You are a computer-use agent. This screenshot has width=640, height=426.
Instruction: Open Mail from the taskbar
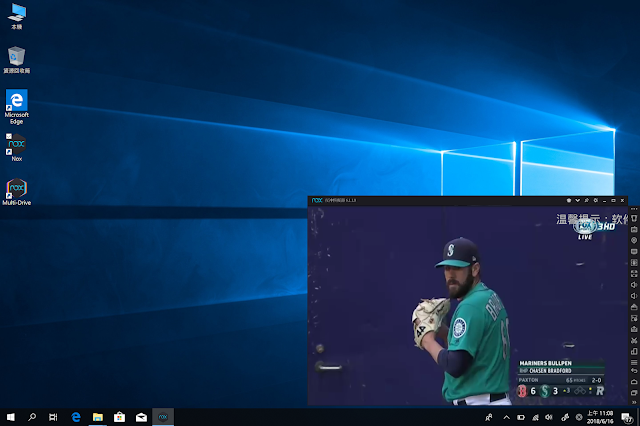pyautogui.click(x=141, y=417)
